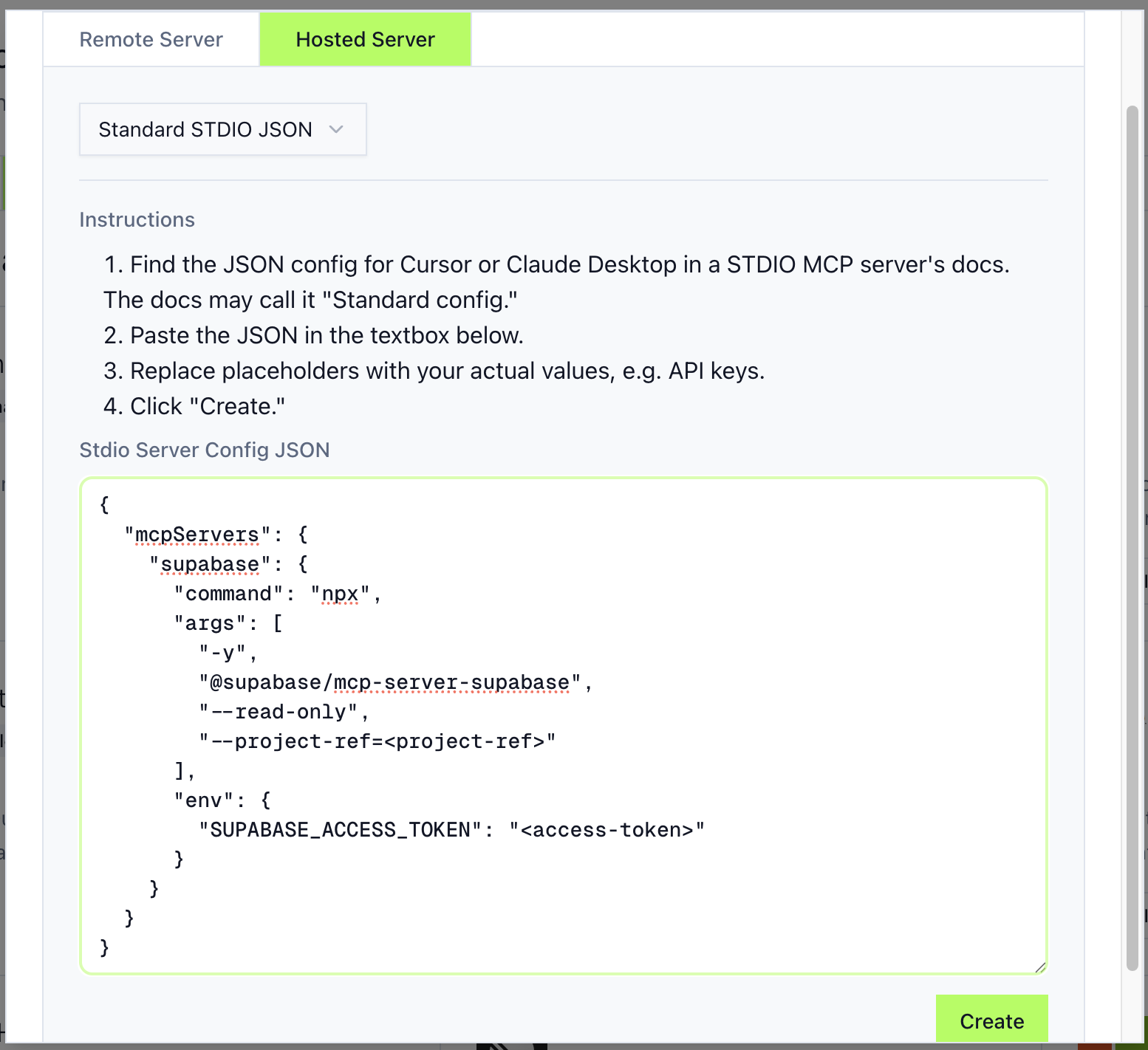Click the "<access-token>" placeholder value
This screenshot has width=1148, height=1050.
coord(607,830)
